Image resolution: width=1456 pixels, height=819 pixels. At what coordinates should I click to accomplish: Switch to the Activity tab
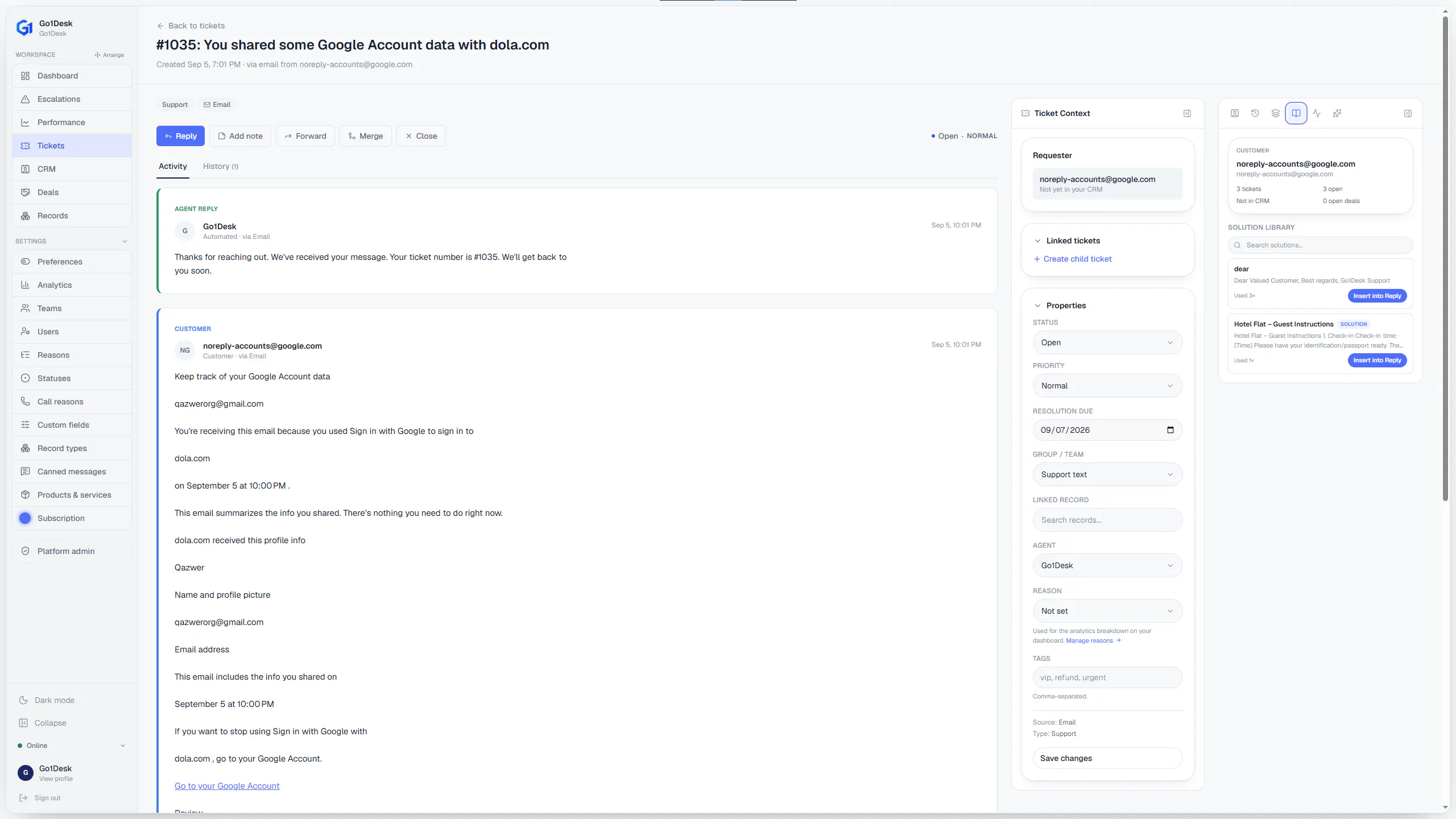(x=173, y=166)
